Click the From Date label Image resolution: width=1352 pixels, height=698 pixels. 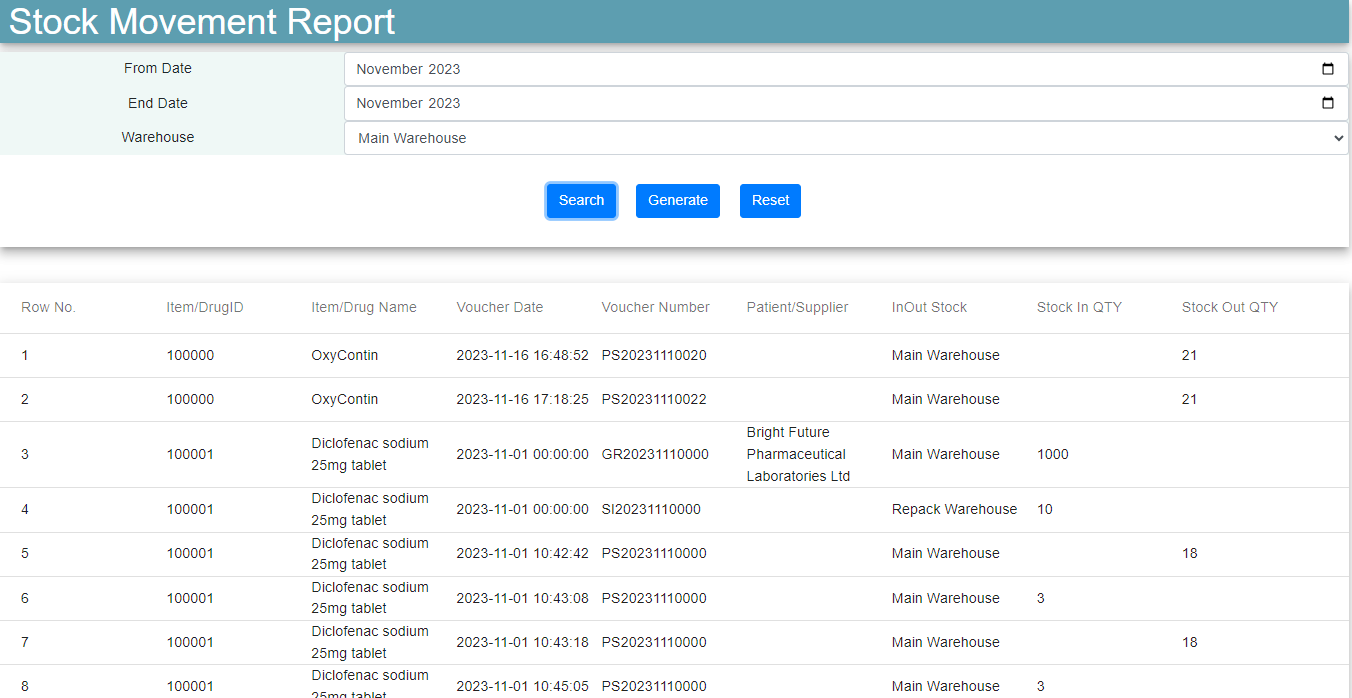coord(158,68)
